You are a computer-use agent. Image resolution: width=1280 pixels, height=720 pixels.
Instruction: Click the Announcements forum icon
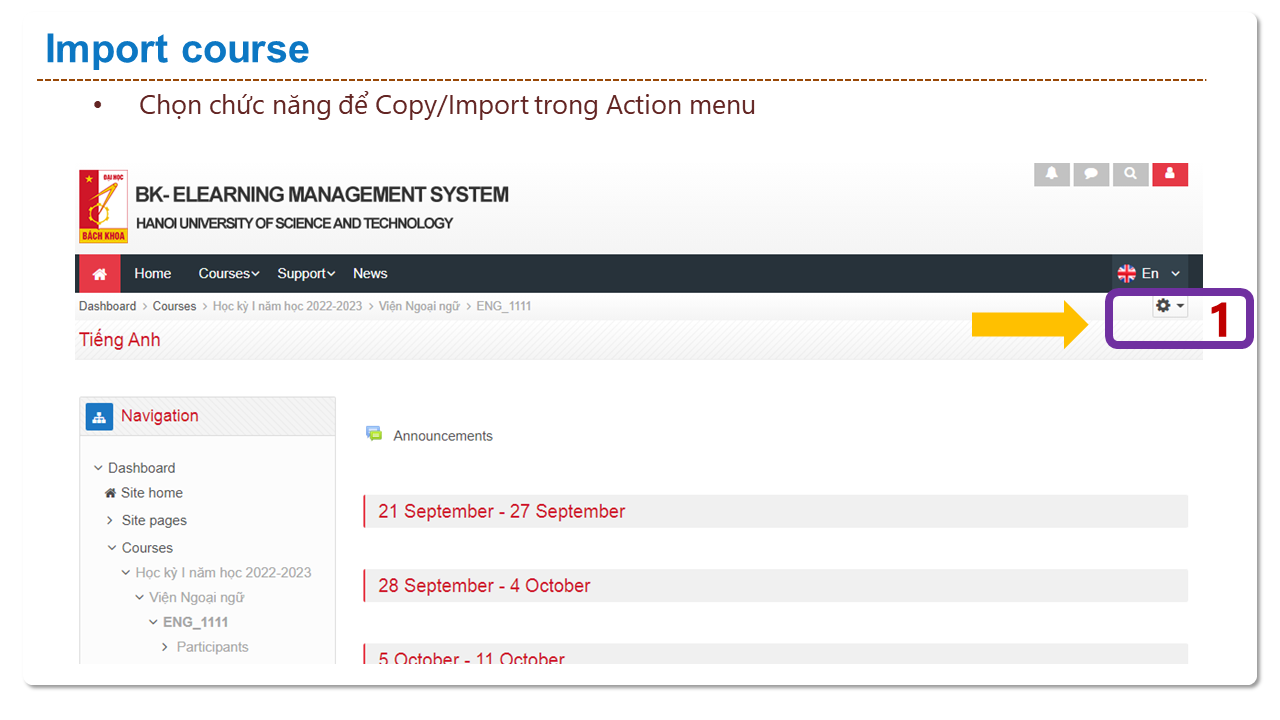click(374, 434)
